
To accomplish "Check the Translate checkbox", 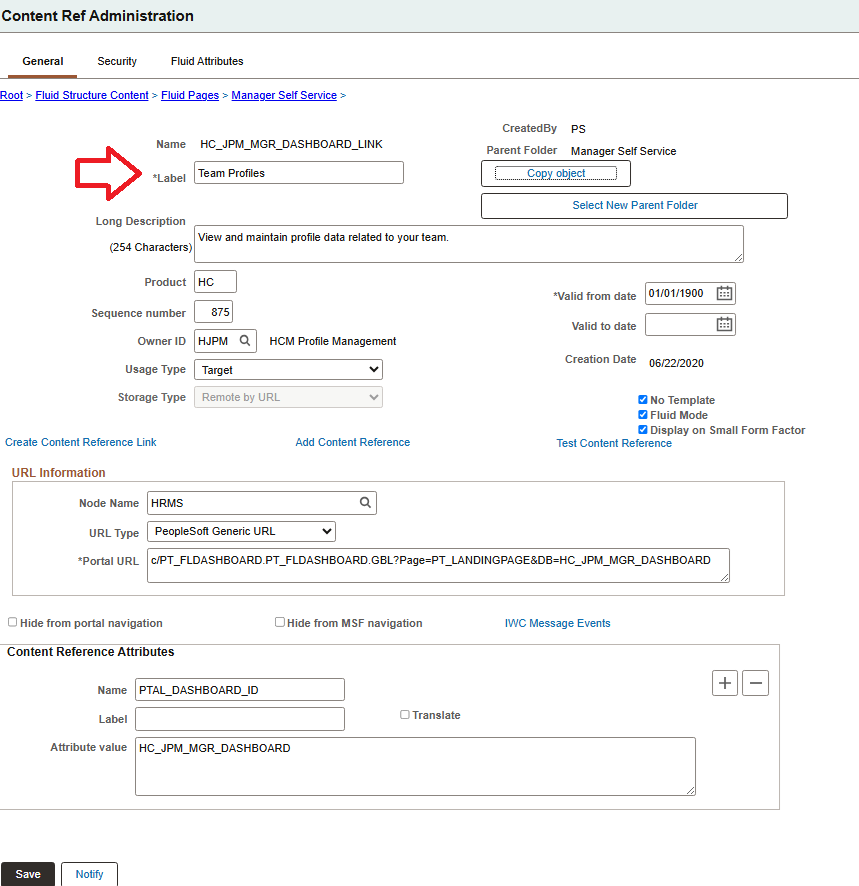I will point(405,715).
